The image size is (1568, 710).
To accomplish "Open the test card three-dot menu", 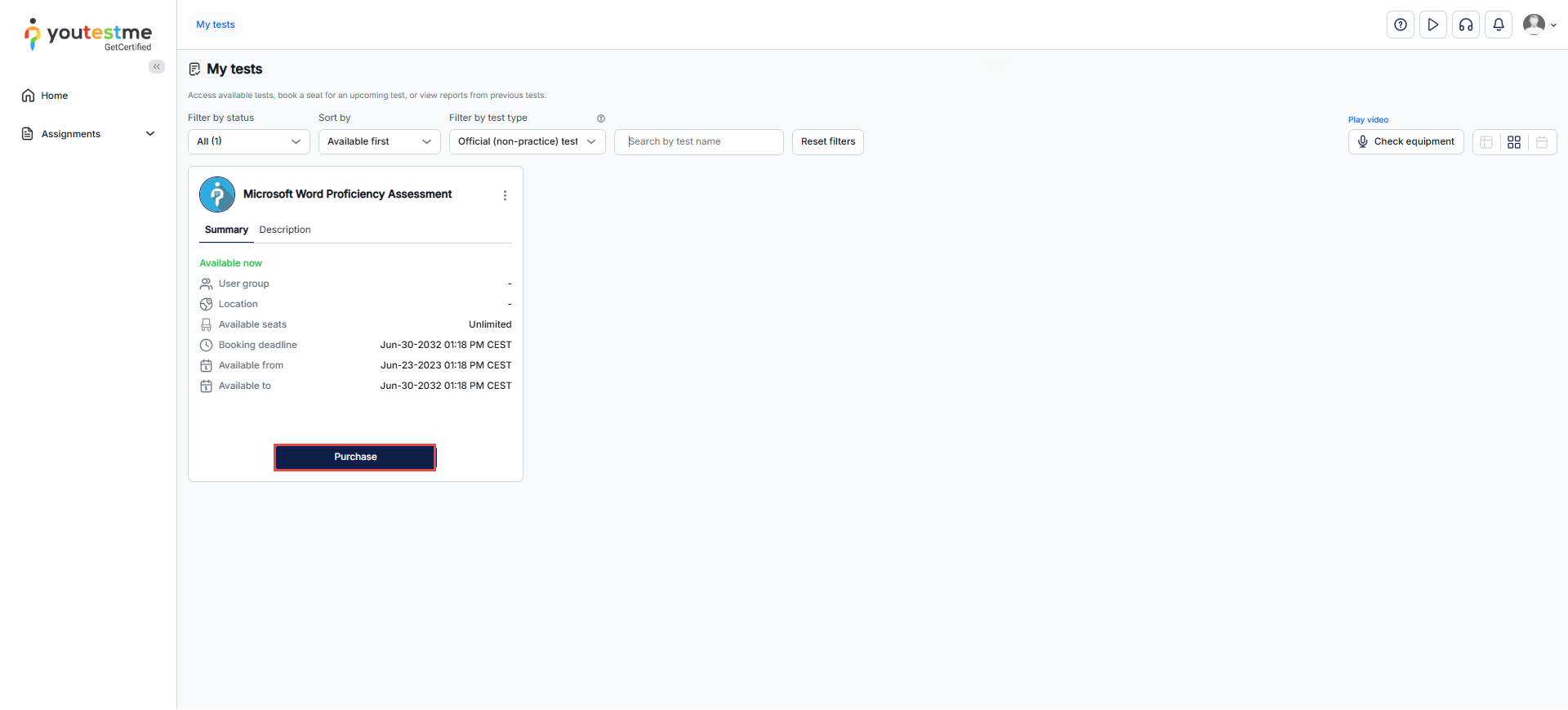I will coord(505,195).
